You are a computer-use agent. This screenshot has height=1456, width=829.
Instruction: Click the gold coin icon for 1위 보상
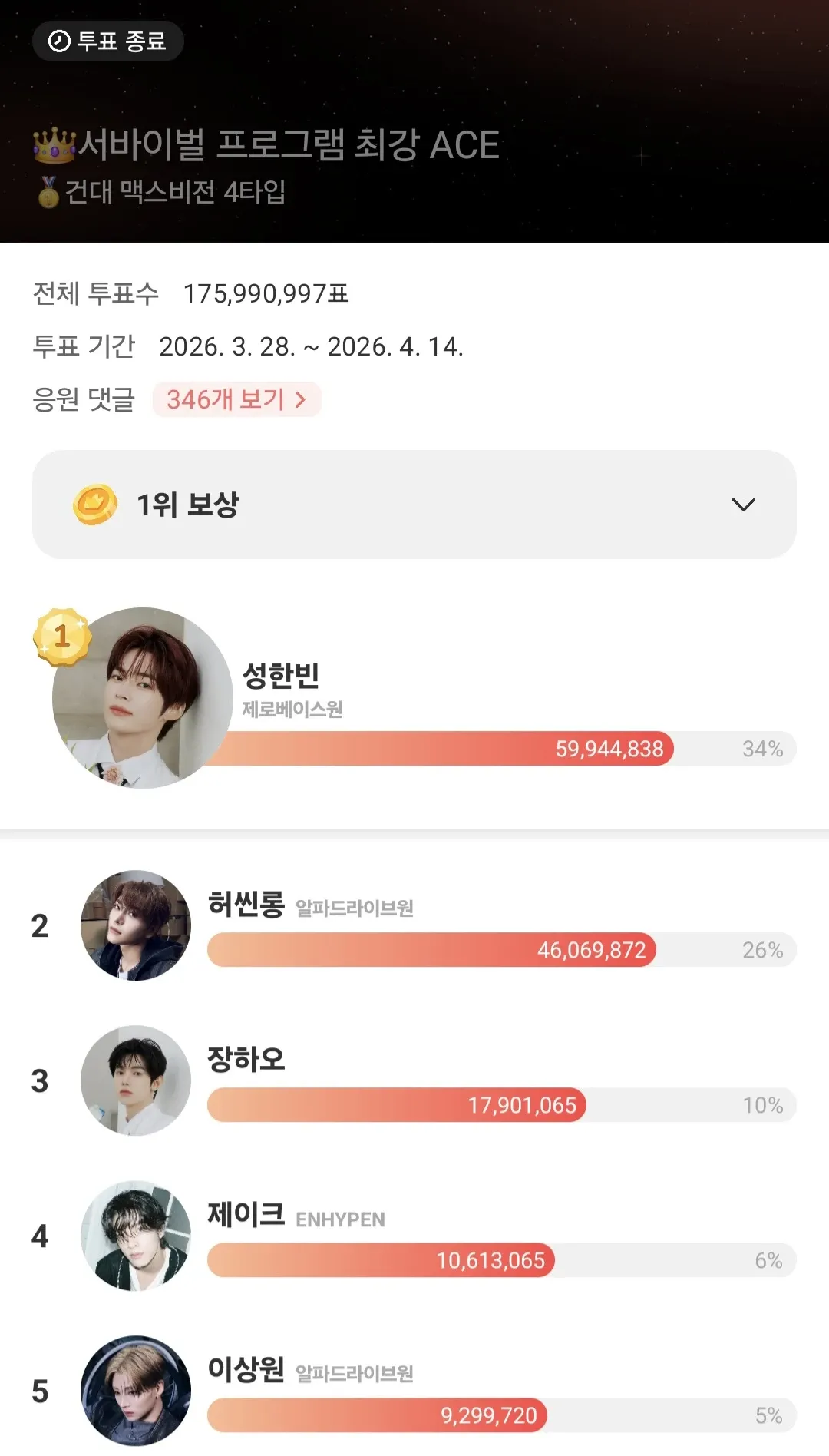pos(95,505)
